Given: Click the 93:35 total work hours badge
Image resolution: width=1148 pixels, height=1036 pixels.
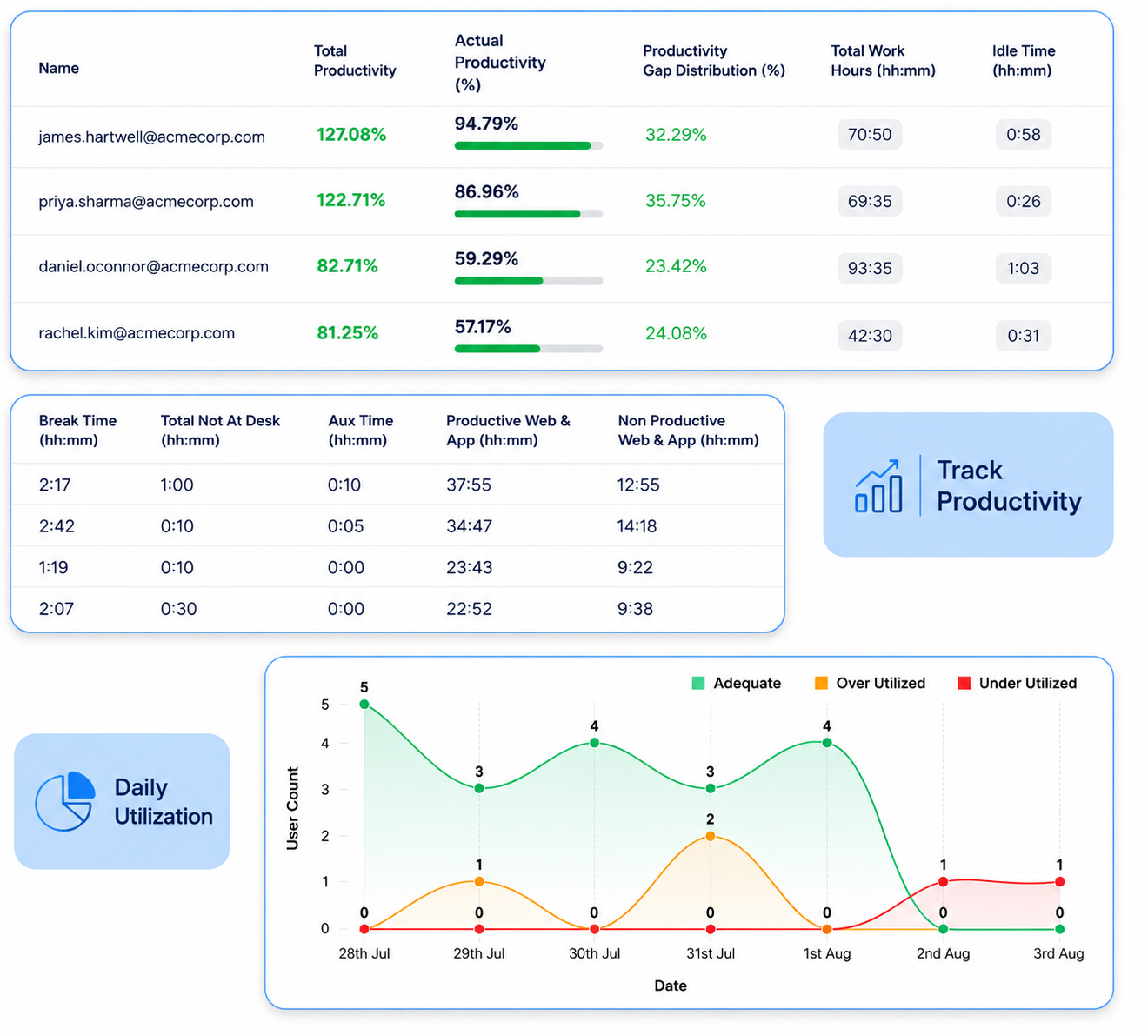Looking at the screenshot, I should 870,269.
